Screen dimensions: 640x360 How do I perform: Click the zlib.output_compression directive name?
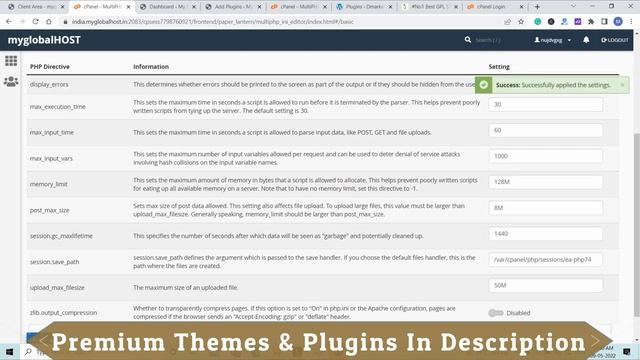pos(63,313)
